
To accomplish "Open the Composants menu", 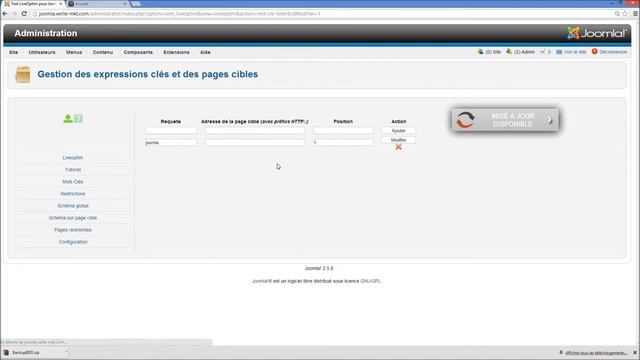I will tap(138, 52).
